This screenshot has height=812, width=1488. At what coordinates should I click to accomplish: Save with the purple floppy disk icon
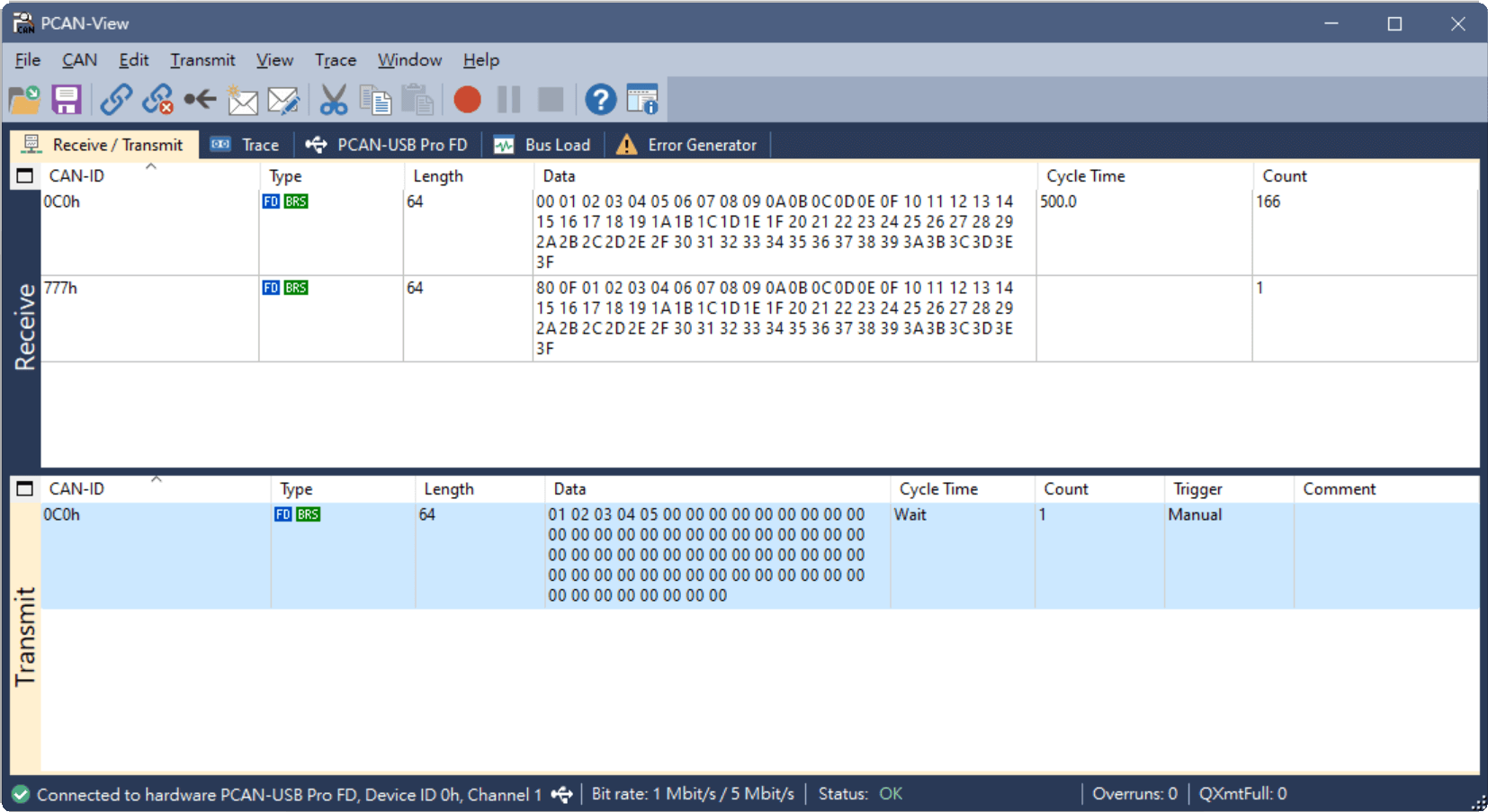tap(67, 99)
